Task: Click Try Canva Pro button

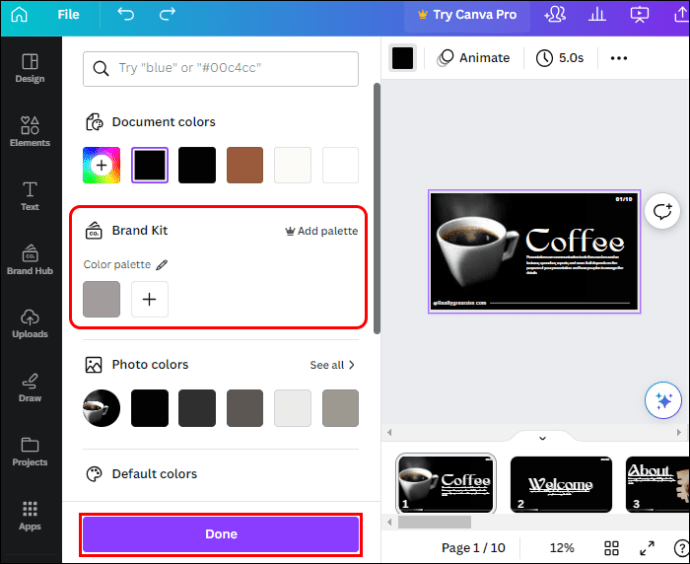Action: [x=467, y=15]
